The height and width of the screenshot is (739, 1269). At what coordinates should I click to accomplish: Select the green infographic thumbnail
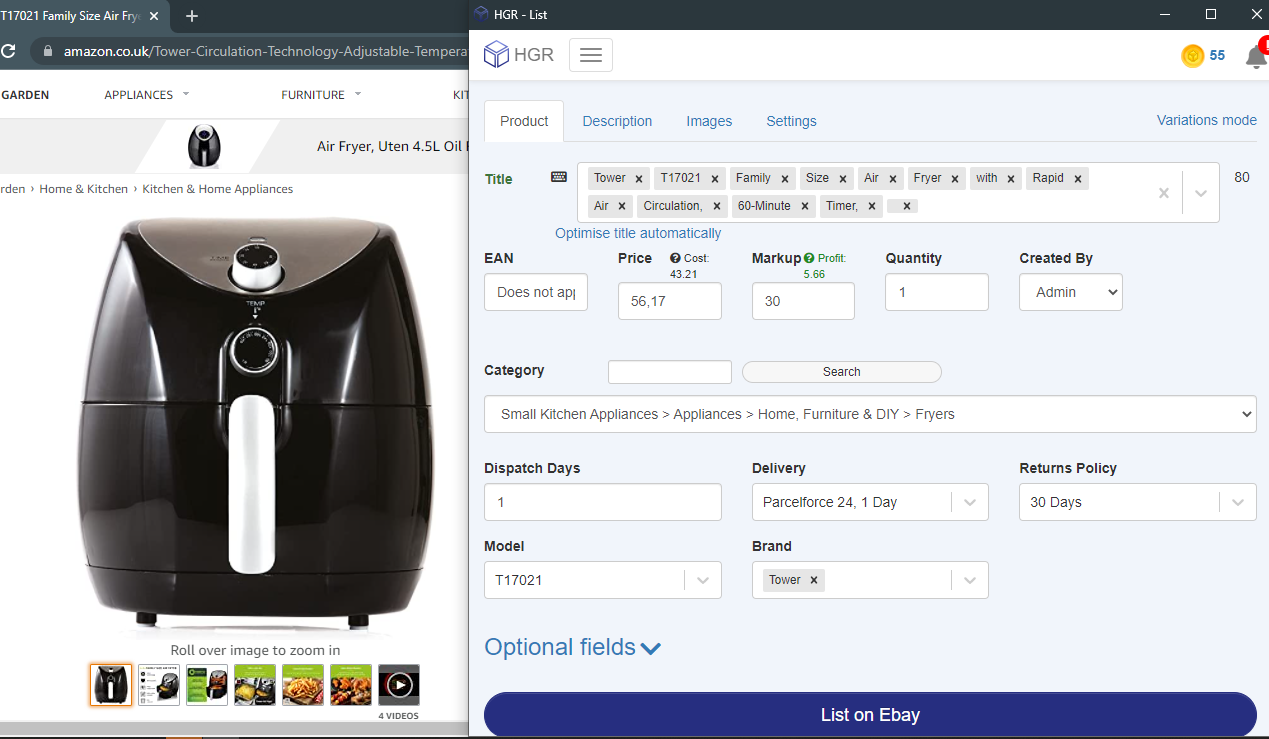[207, 685]
